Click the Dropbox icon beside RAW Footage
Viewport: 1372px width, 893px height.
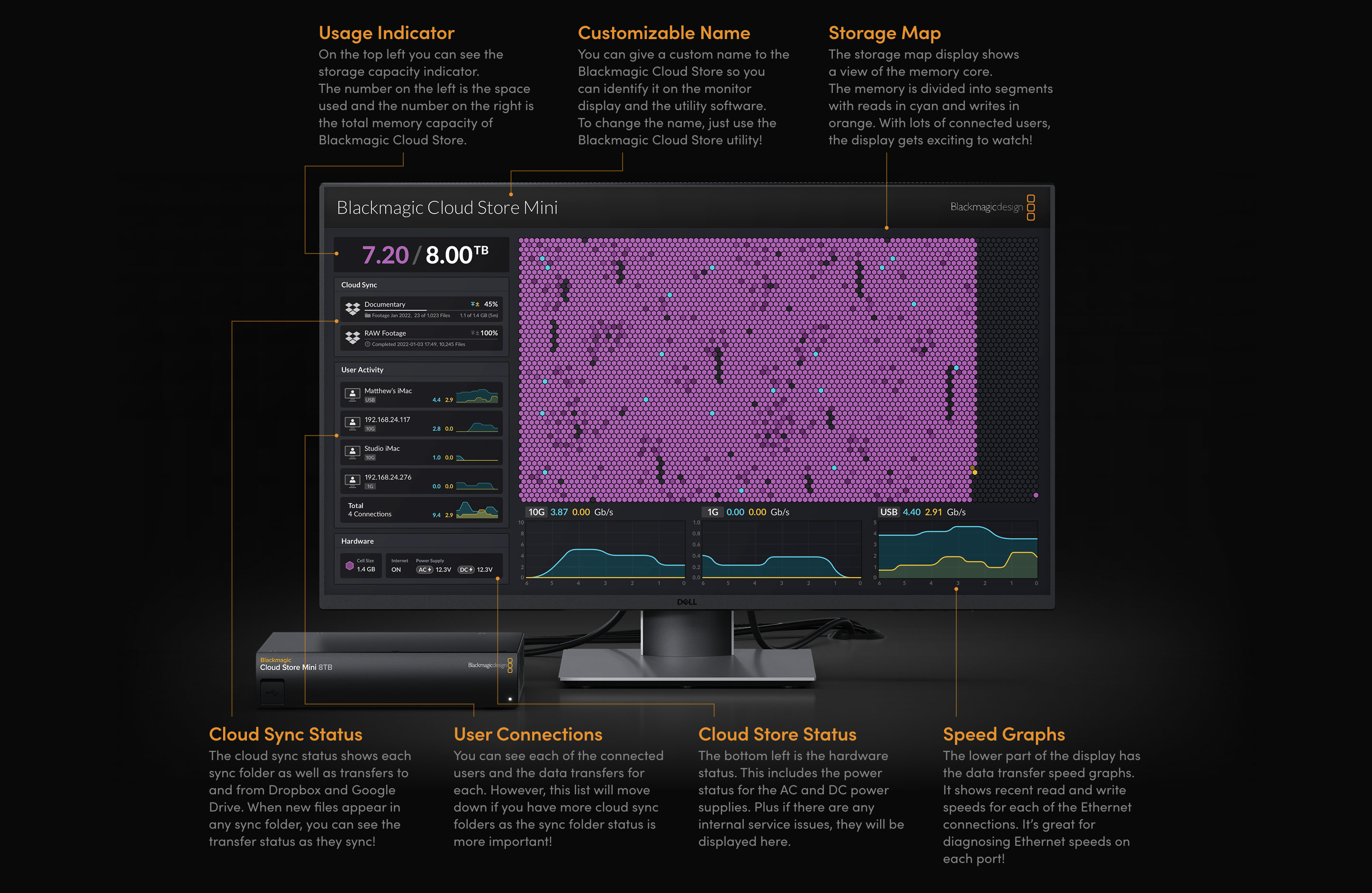point(352,337)
